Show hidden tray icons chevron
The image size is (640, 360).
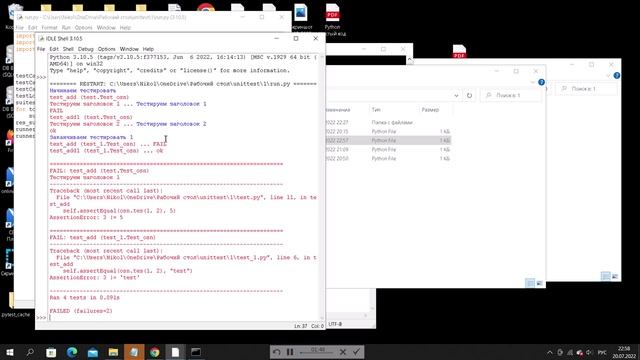(x=550, y=352)
